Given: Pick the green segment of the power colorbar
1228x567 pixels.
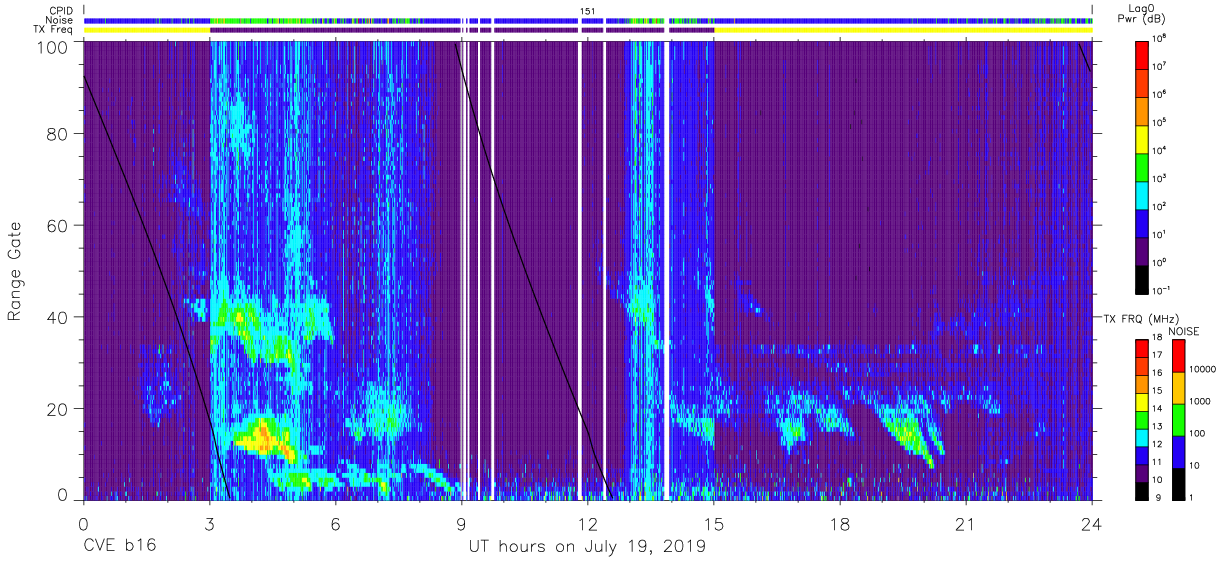Looking at the screenshot, I should (1143, 166).
